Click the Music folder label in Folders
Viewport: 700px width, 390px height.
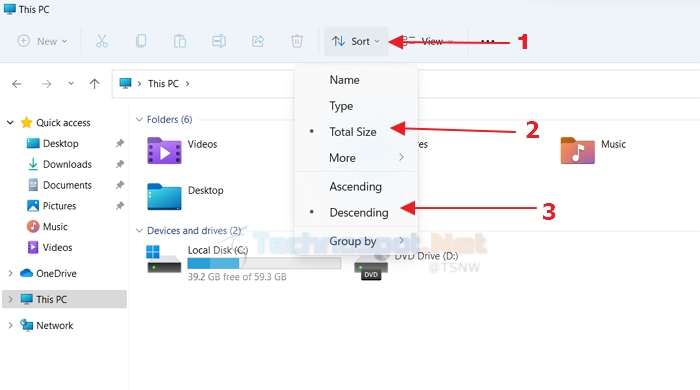pyautogui.click(x=613, y=144)
